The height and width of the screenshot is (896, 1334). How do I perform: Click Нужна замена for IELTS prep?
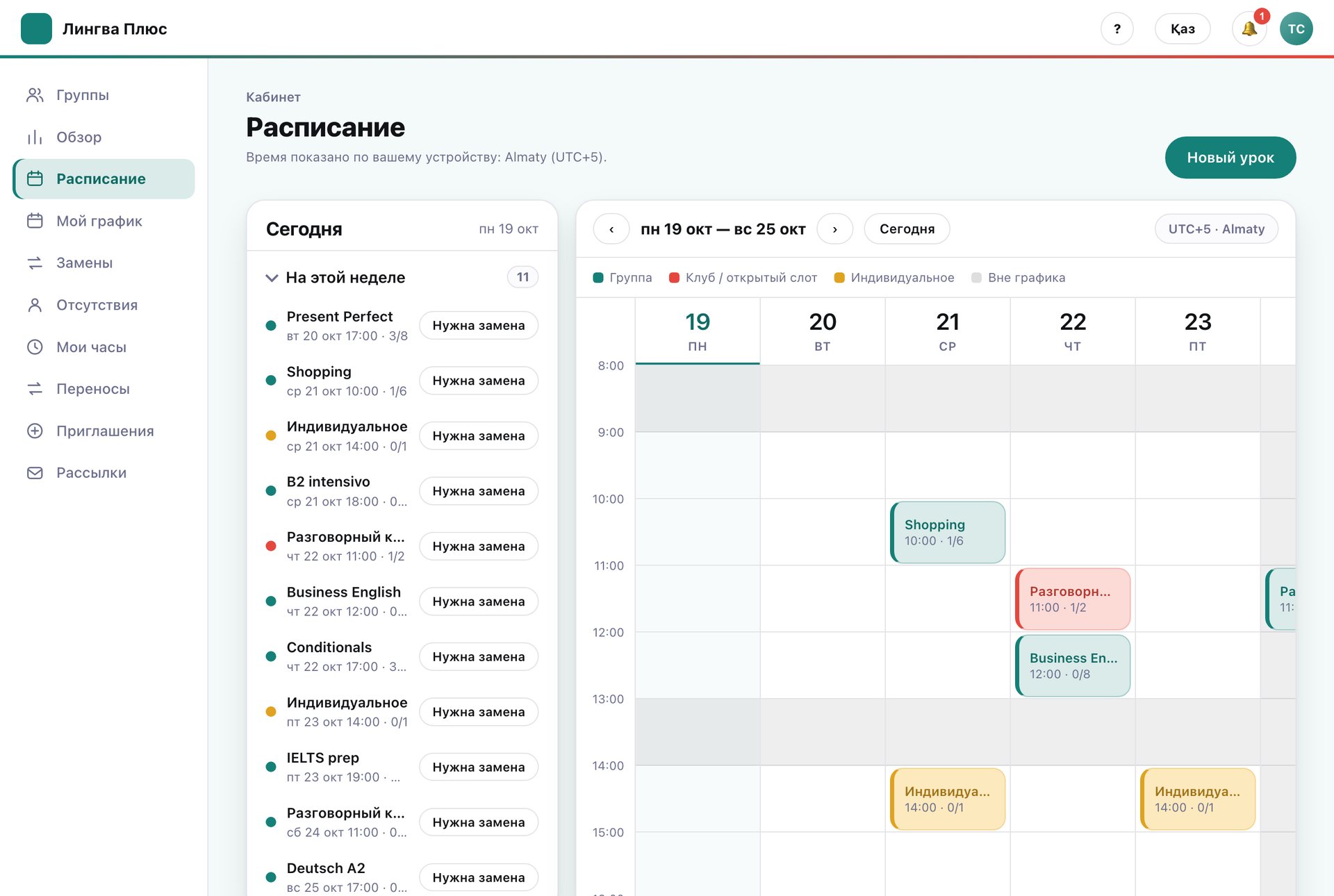[x=479, y=768]
